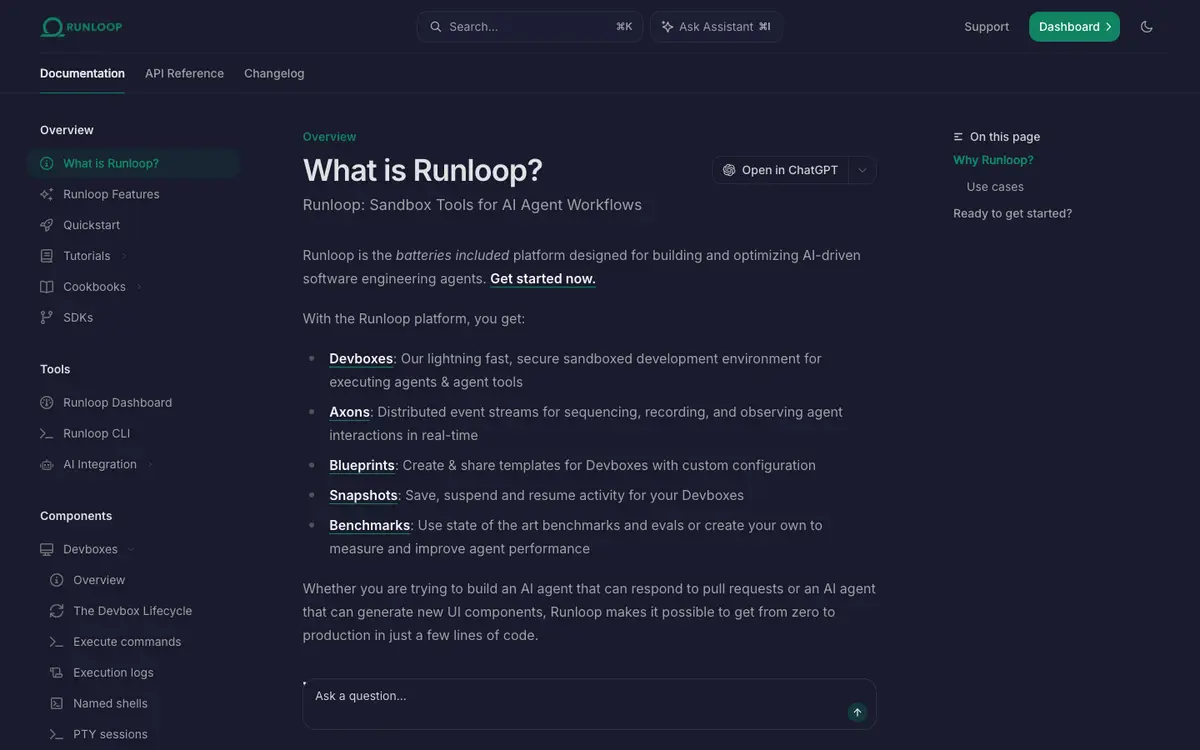Screen dimensions: 1200x750
Task: Open the Axons link
Action: point(349,412)
